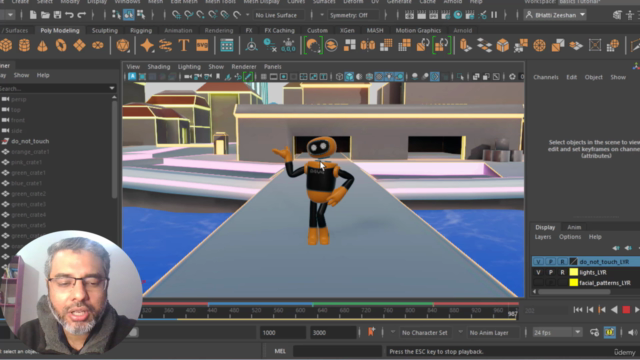
Task: Click the play backwards triangle button
Action: coord(614,310)
